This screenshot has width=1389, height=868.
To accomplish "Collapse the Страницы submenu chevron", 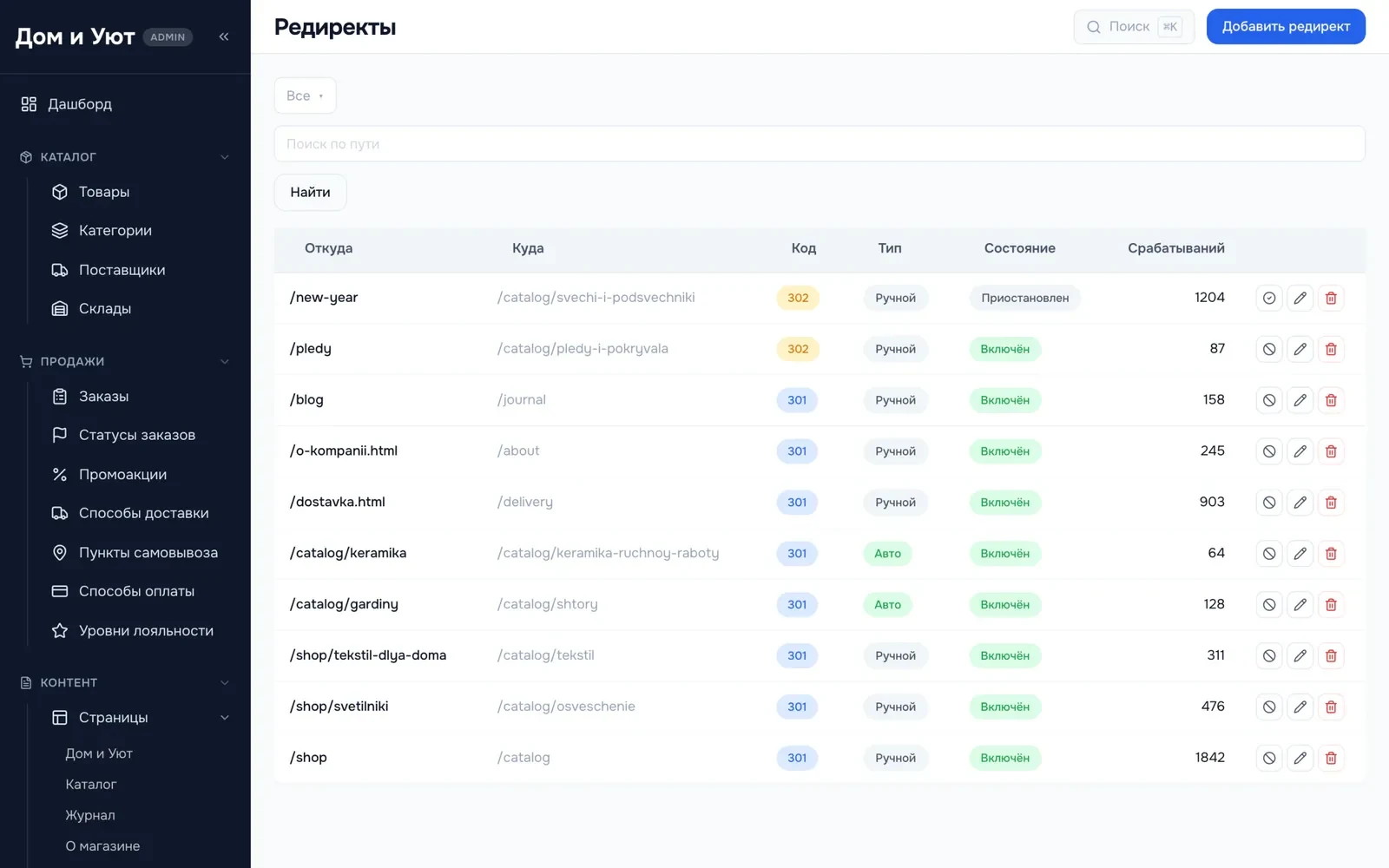I will (225, 718).
